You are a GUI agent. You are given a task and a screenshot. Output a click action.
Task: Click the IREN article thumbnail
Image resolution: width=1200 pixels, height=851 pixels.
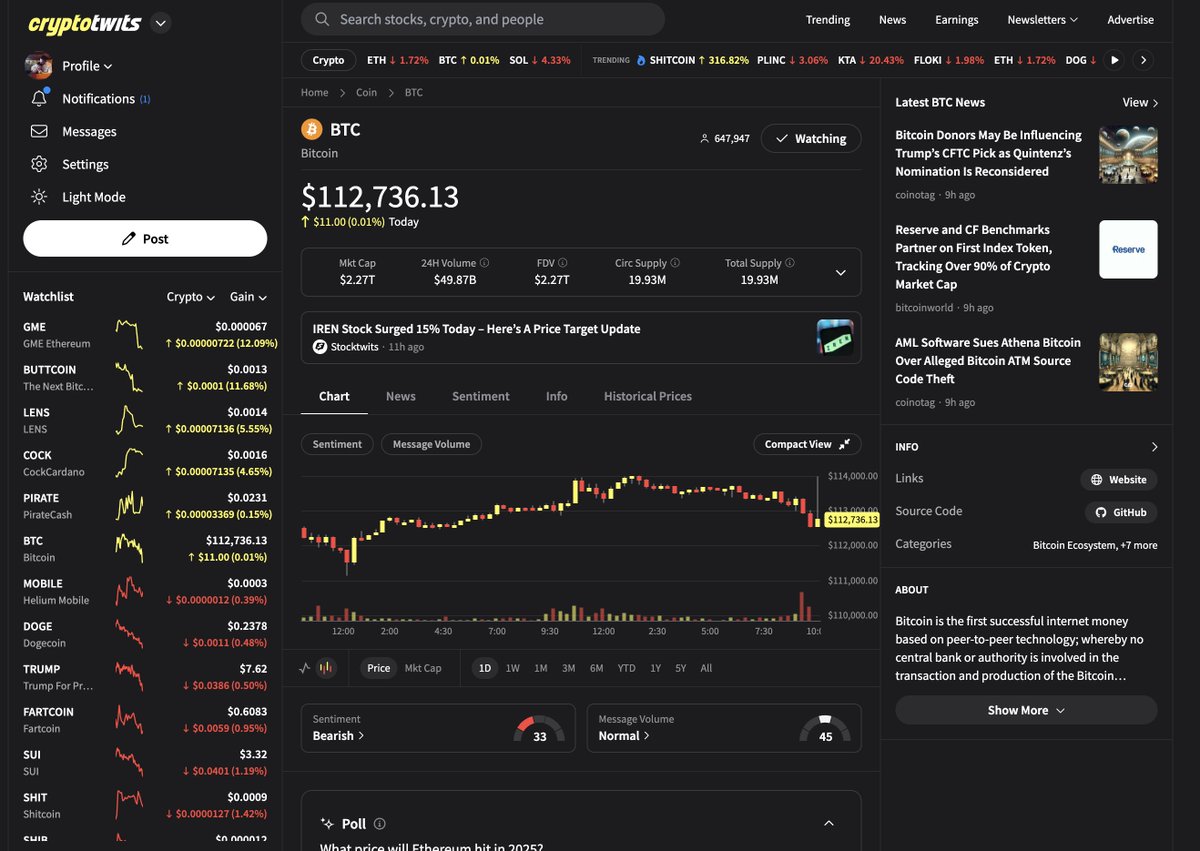pos(834,338)
